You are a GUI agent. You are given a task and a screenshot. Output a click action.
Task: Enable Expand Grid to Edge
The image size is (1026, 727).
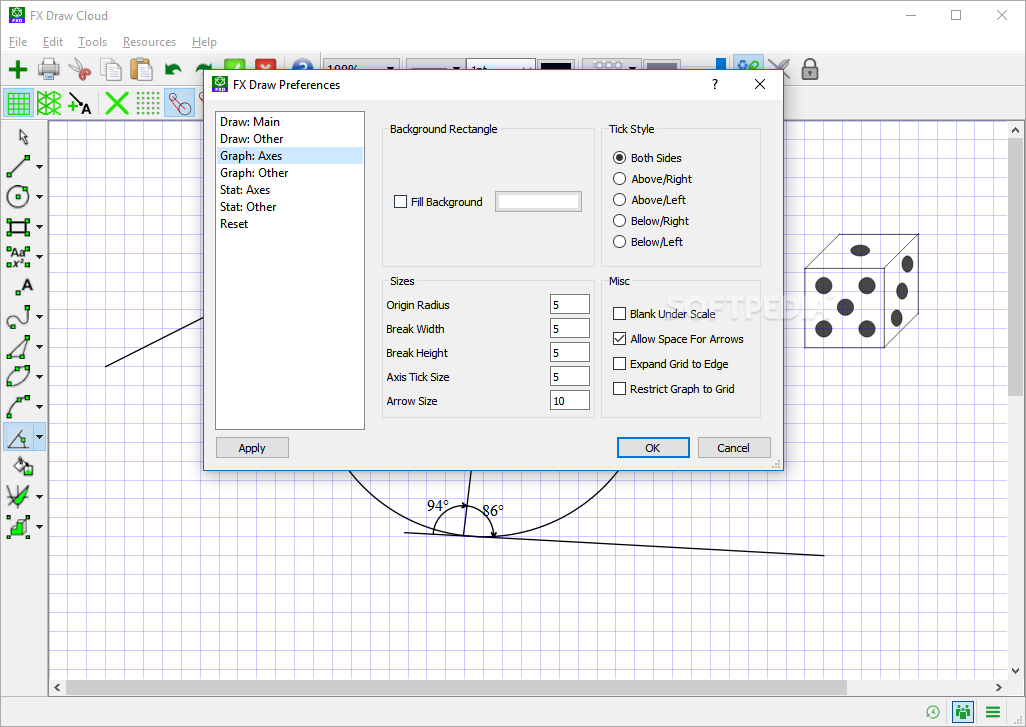[x=620, y=364]
